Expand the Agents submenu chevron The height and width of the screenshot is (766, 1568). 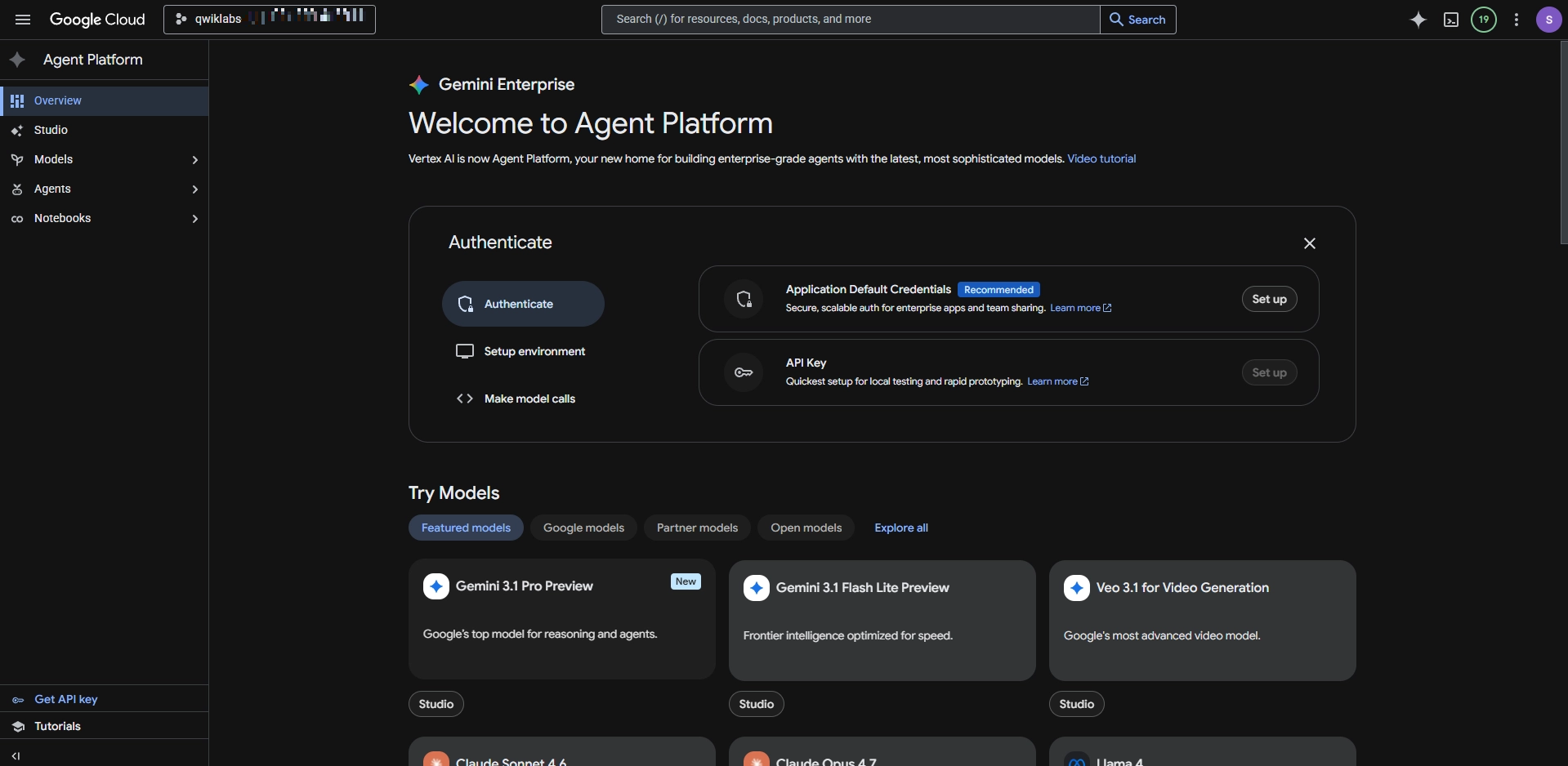click(x=194, y=189)
